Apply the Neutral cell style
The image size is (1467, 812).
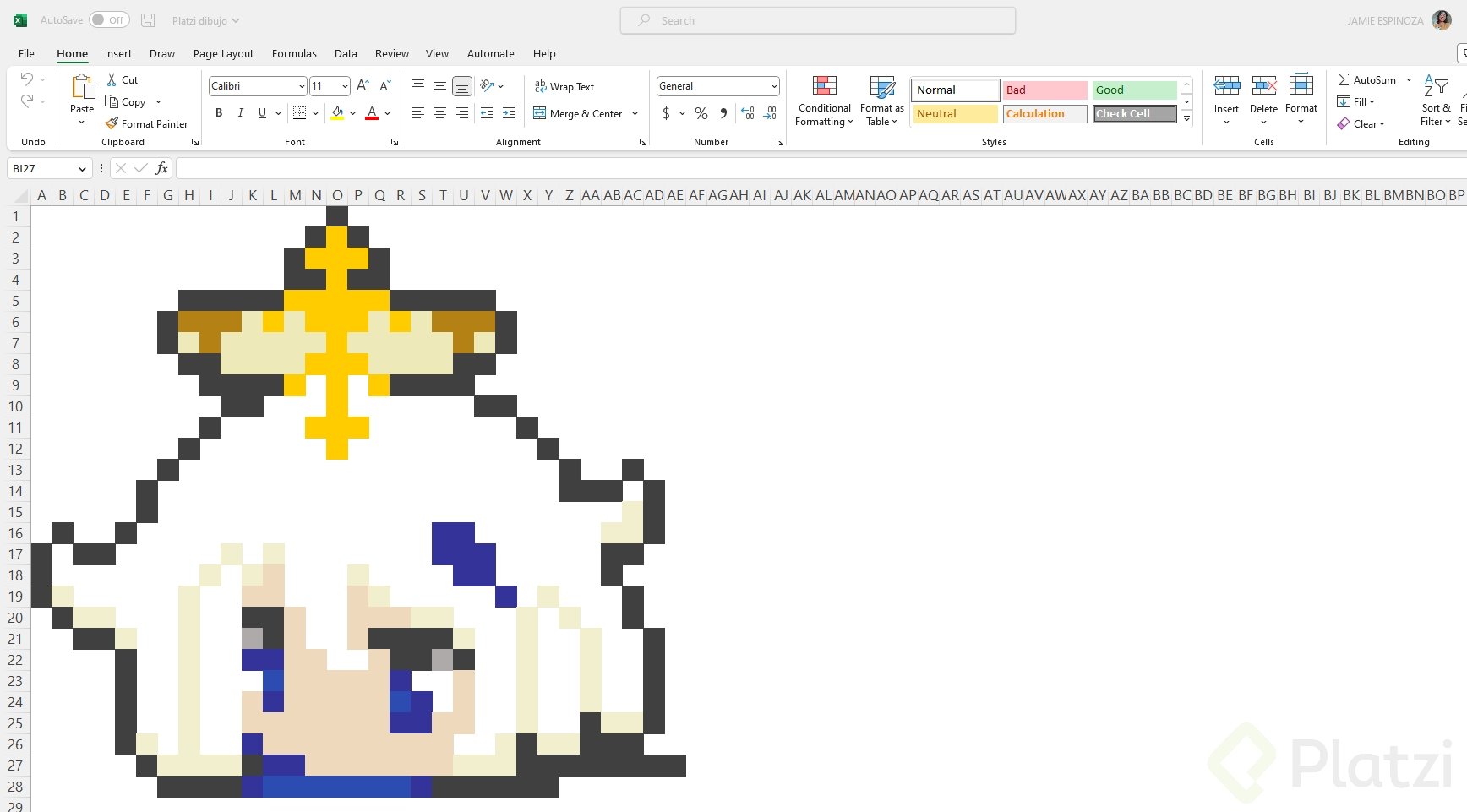click(x=955, y=113)
